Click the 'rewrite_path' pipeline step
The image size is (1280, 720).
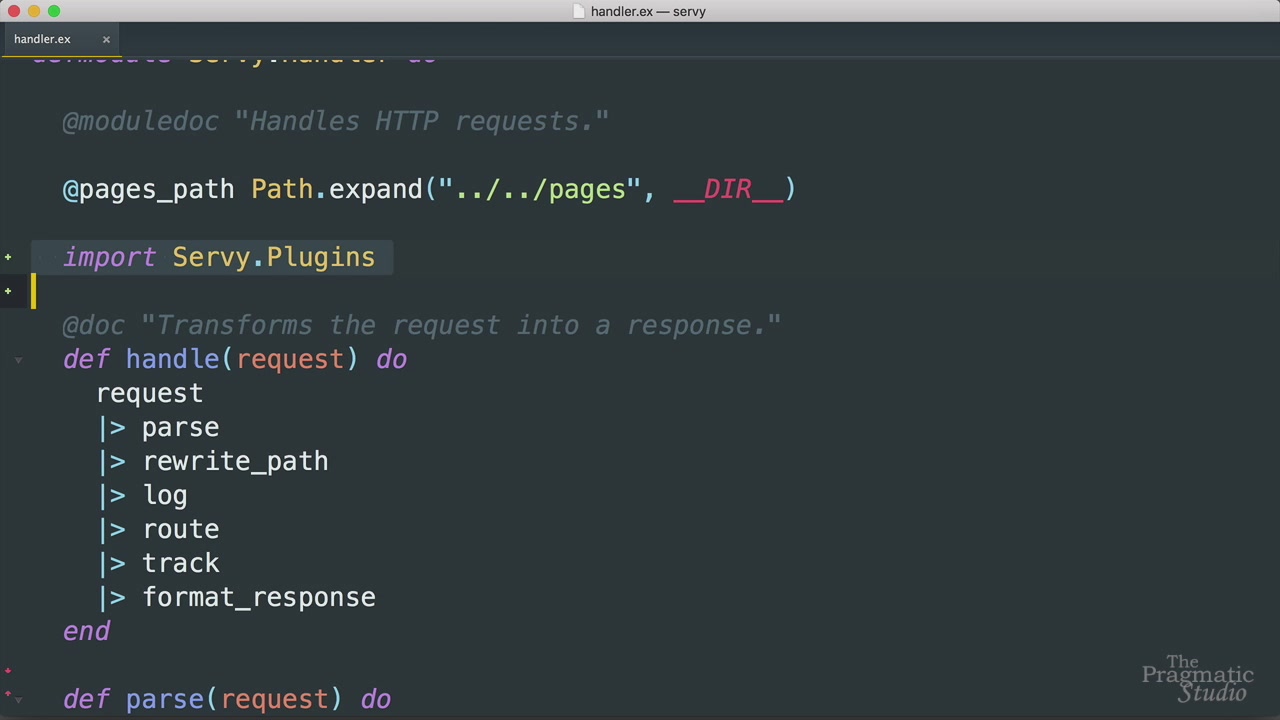(235, 462)
